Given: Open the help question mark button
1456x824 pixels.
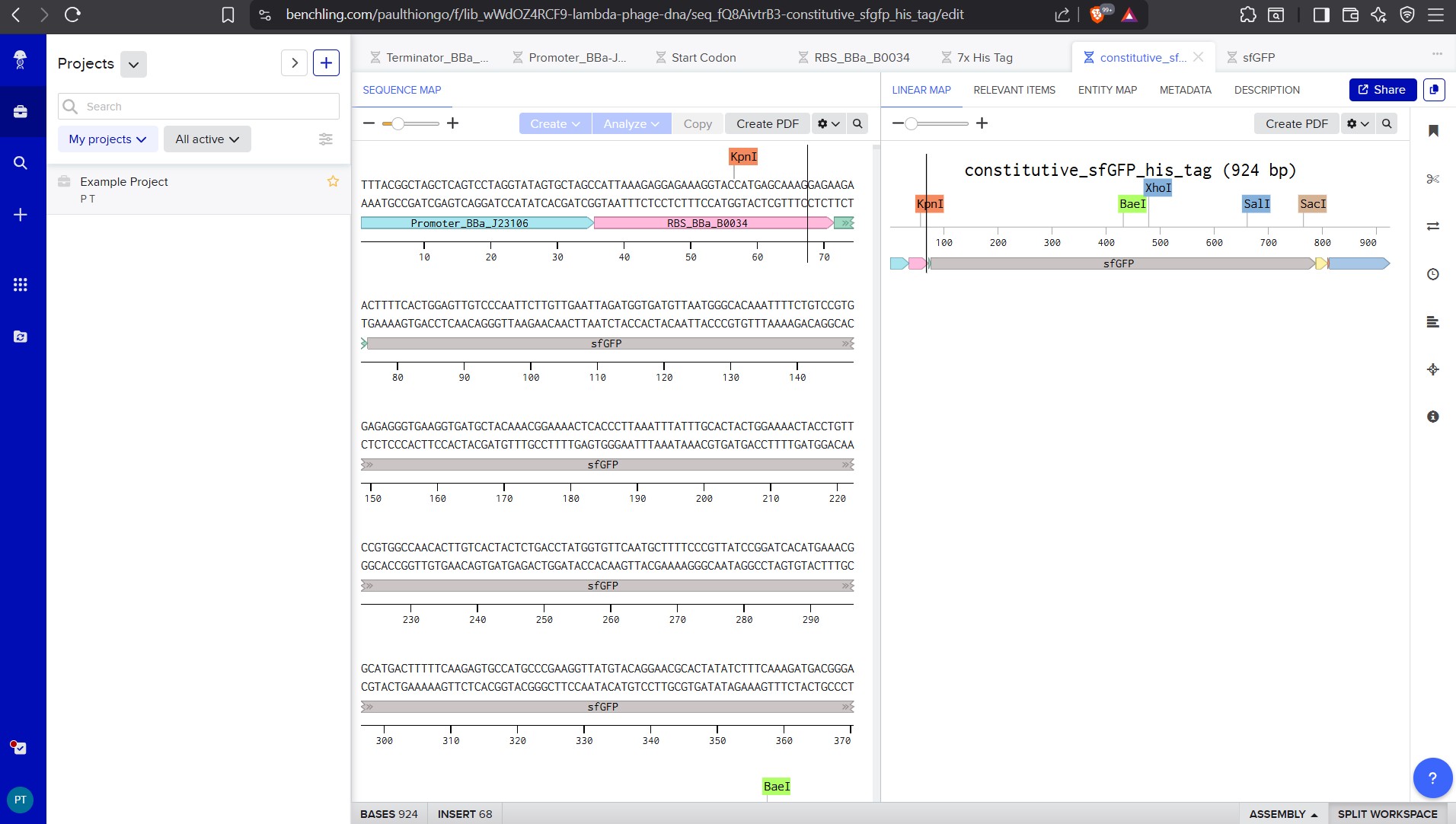Looking at the screenshot, I should coord(1432,778).
